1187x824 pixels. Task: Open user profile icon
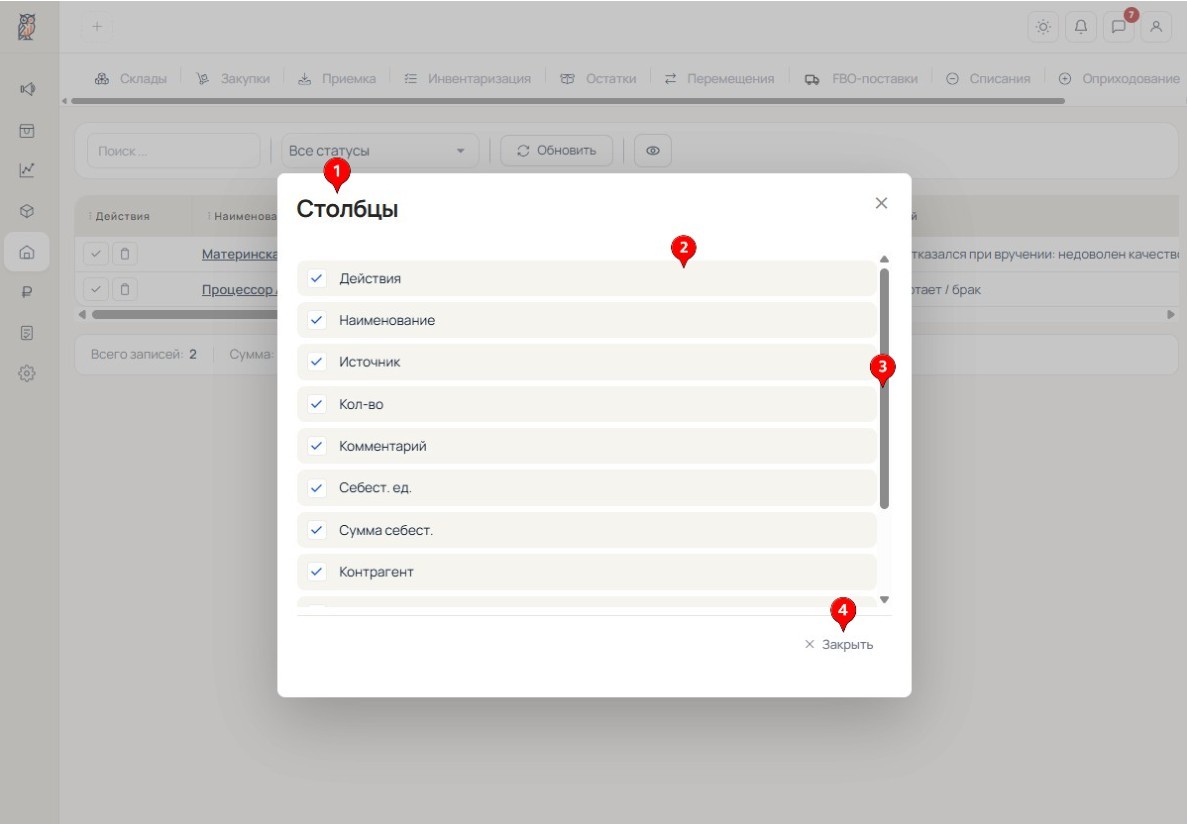coord(1156,27)
